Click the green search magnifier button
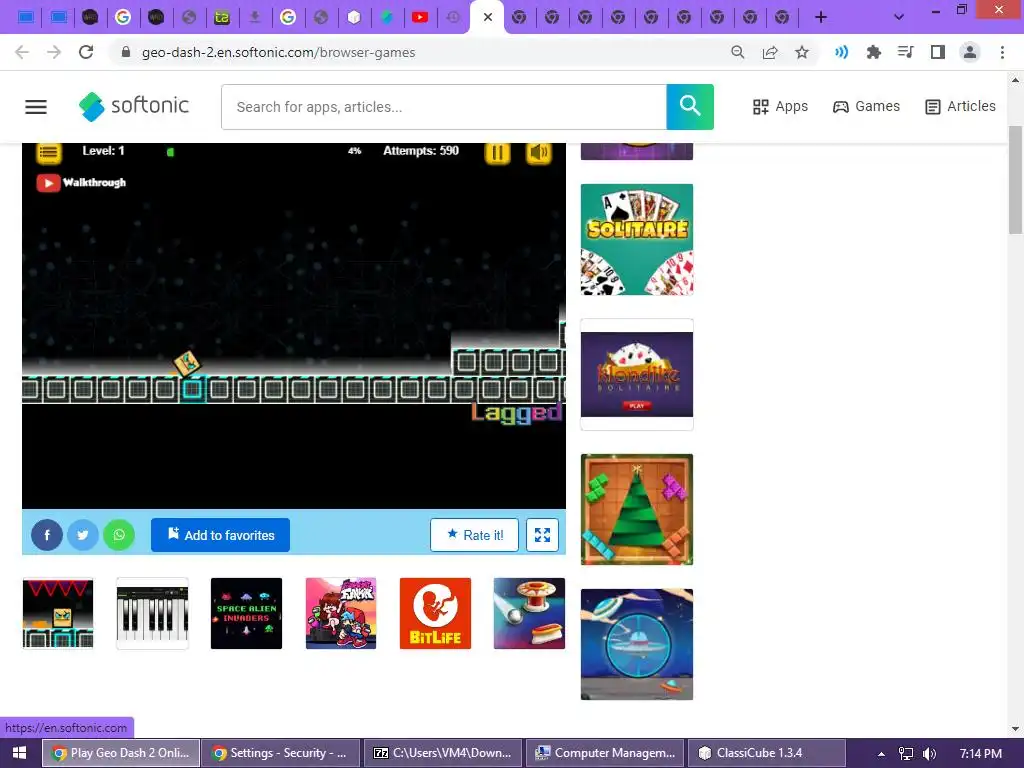The image size is (1024, 768). [x=690, y=107]
